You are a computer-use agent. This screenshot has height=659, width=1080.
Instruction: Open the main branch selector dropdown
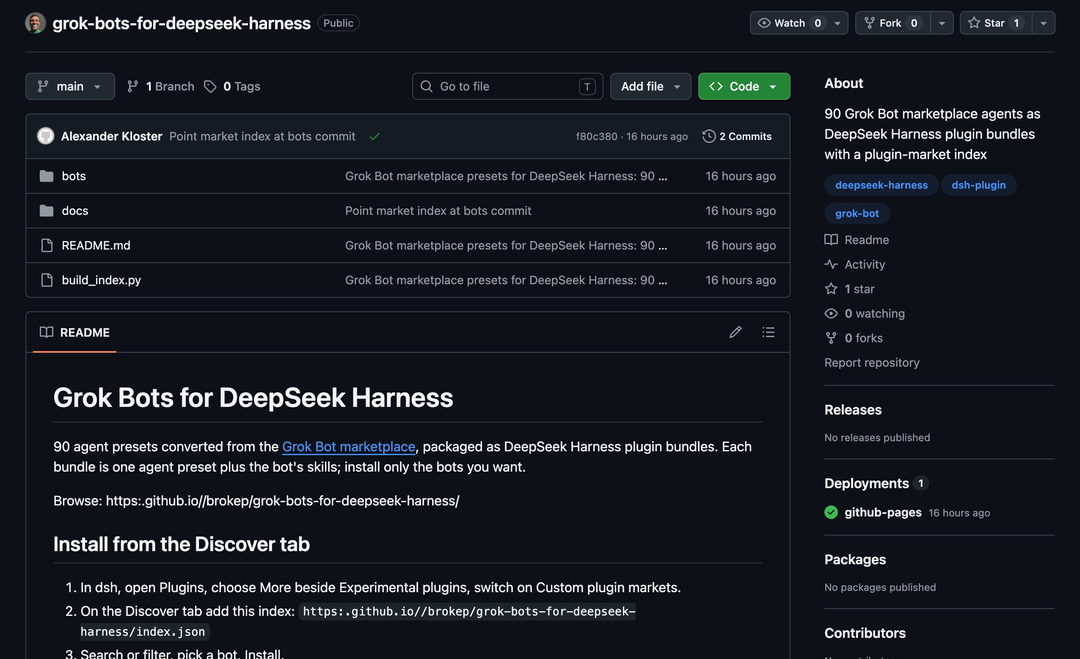click(x=70, y=86)
